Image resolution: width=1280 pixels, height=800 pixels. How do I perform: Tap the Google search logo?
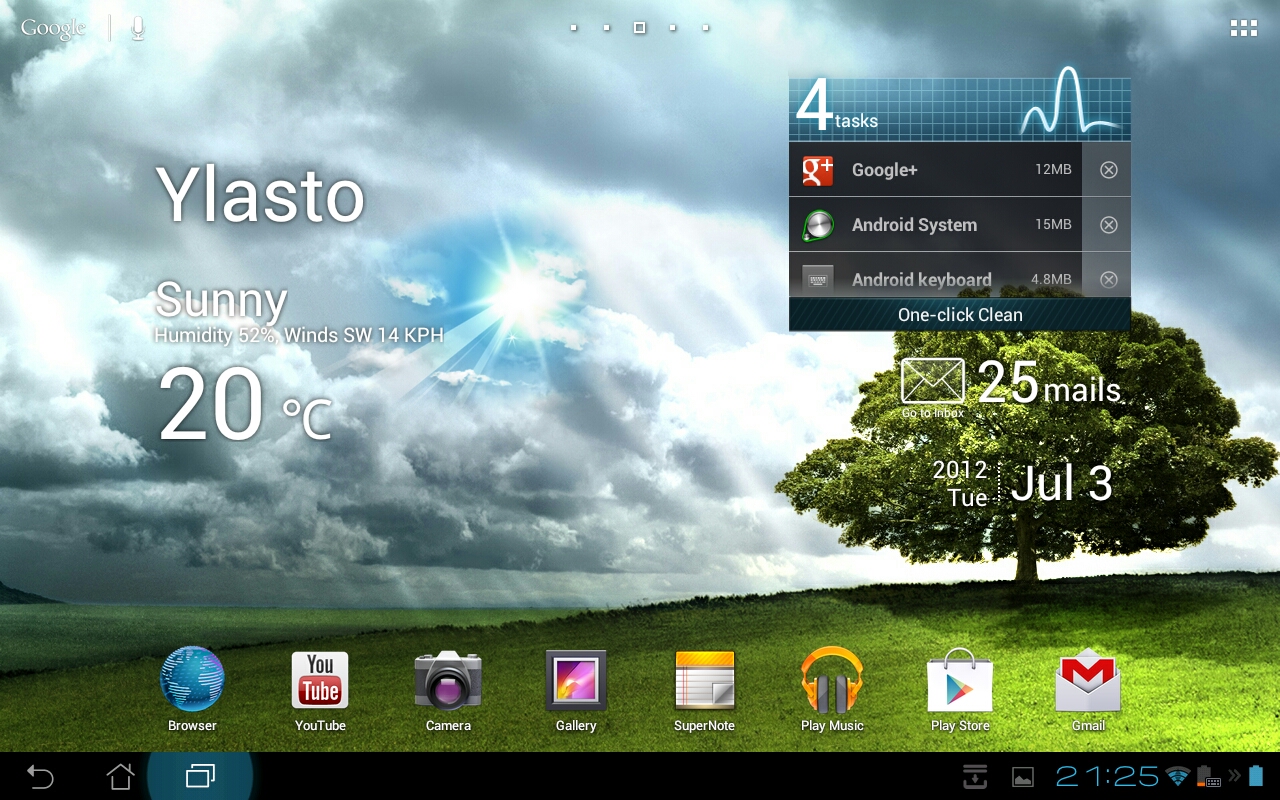53,28
